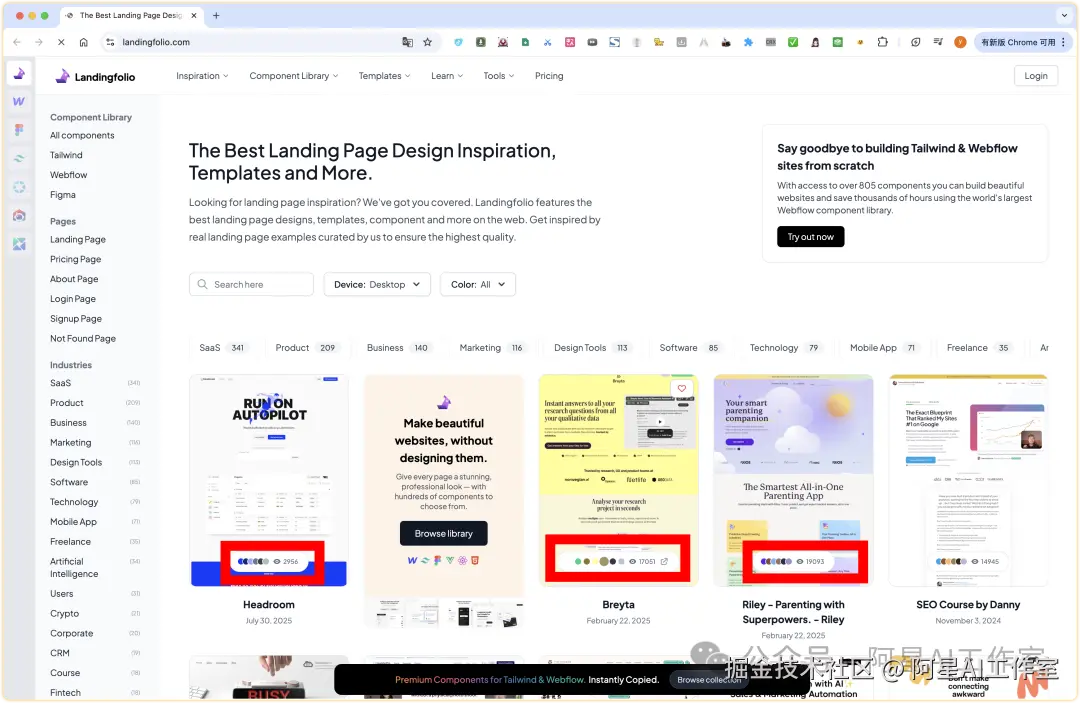Click the browser home icon
Screen dimensions: 1080x703
(83, 42)
